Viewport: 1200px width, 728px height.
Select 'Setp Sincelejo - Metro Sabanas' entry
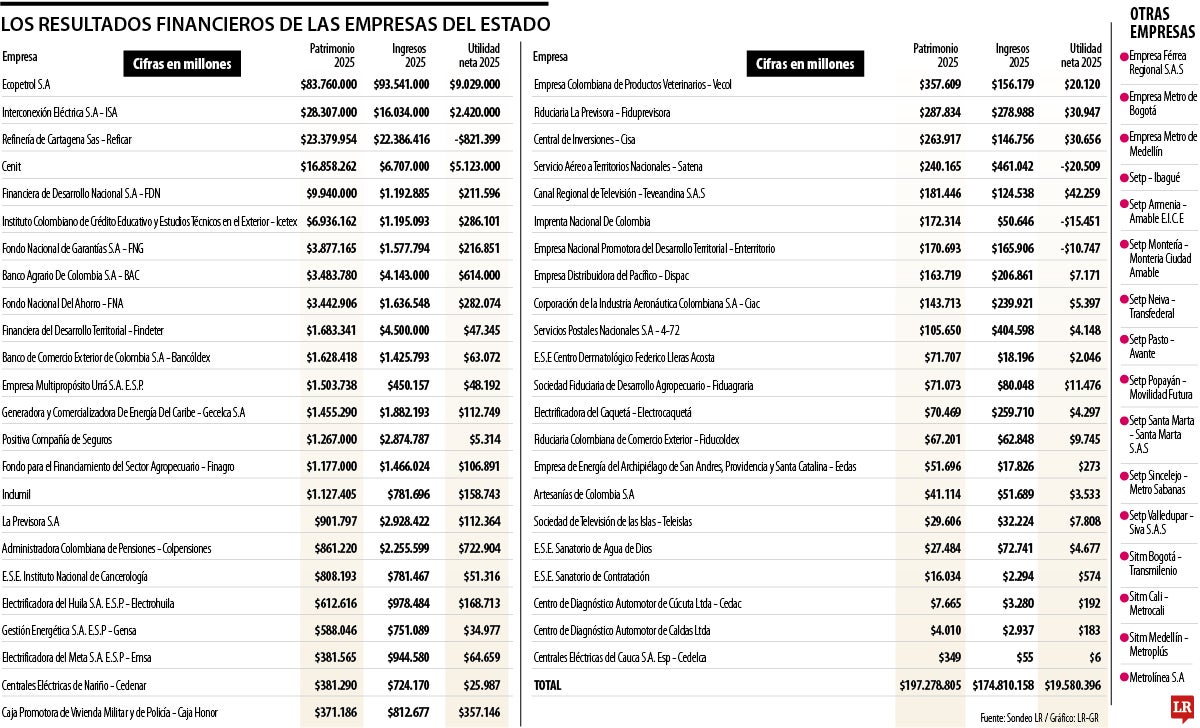[1158, 482]
